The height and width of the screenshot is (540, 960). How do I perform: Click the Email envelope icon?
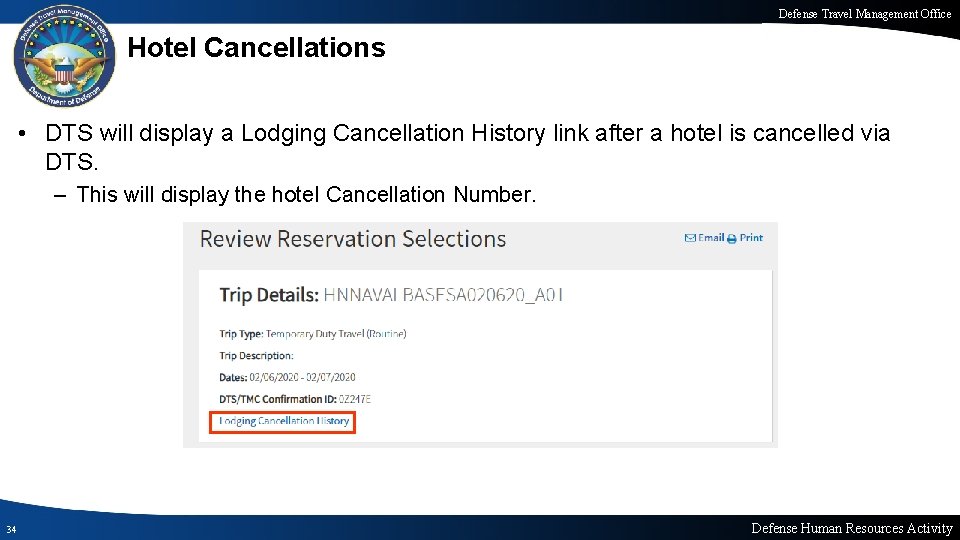(x=690, y=238)
